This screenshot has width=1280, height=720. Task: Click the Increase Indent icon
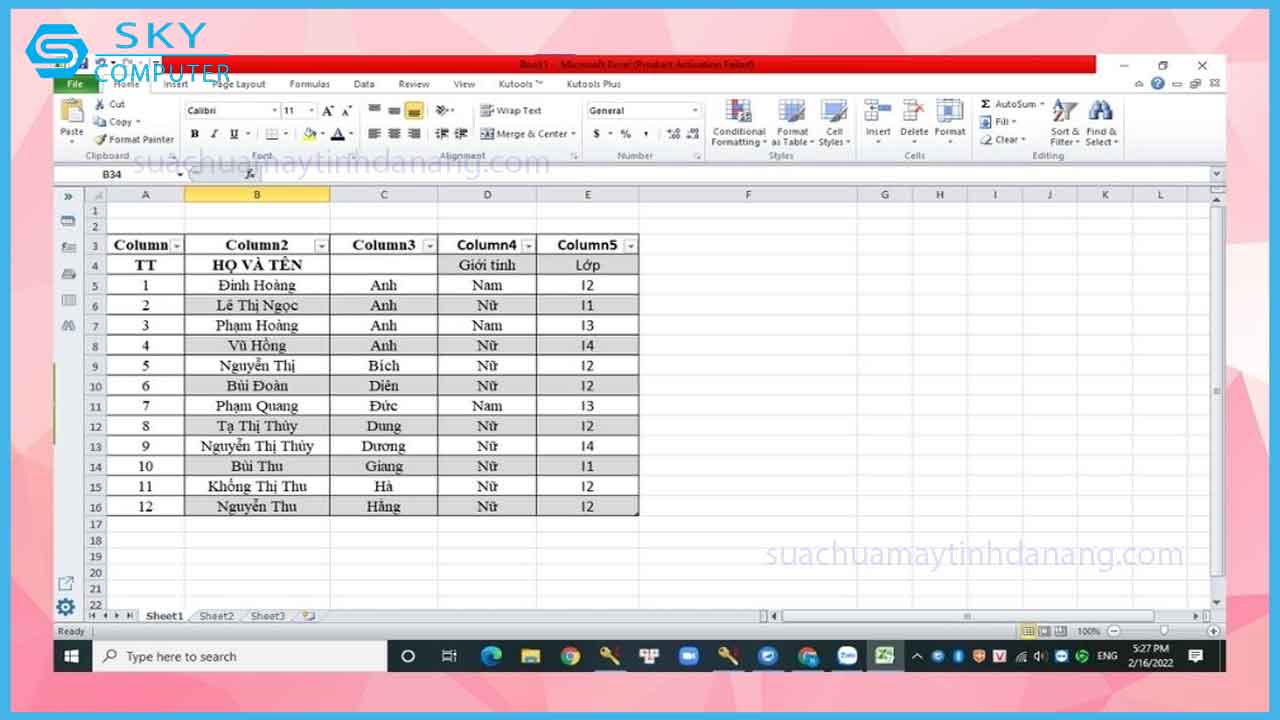coord(461,134)
